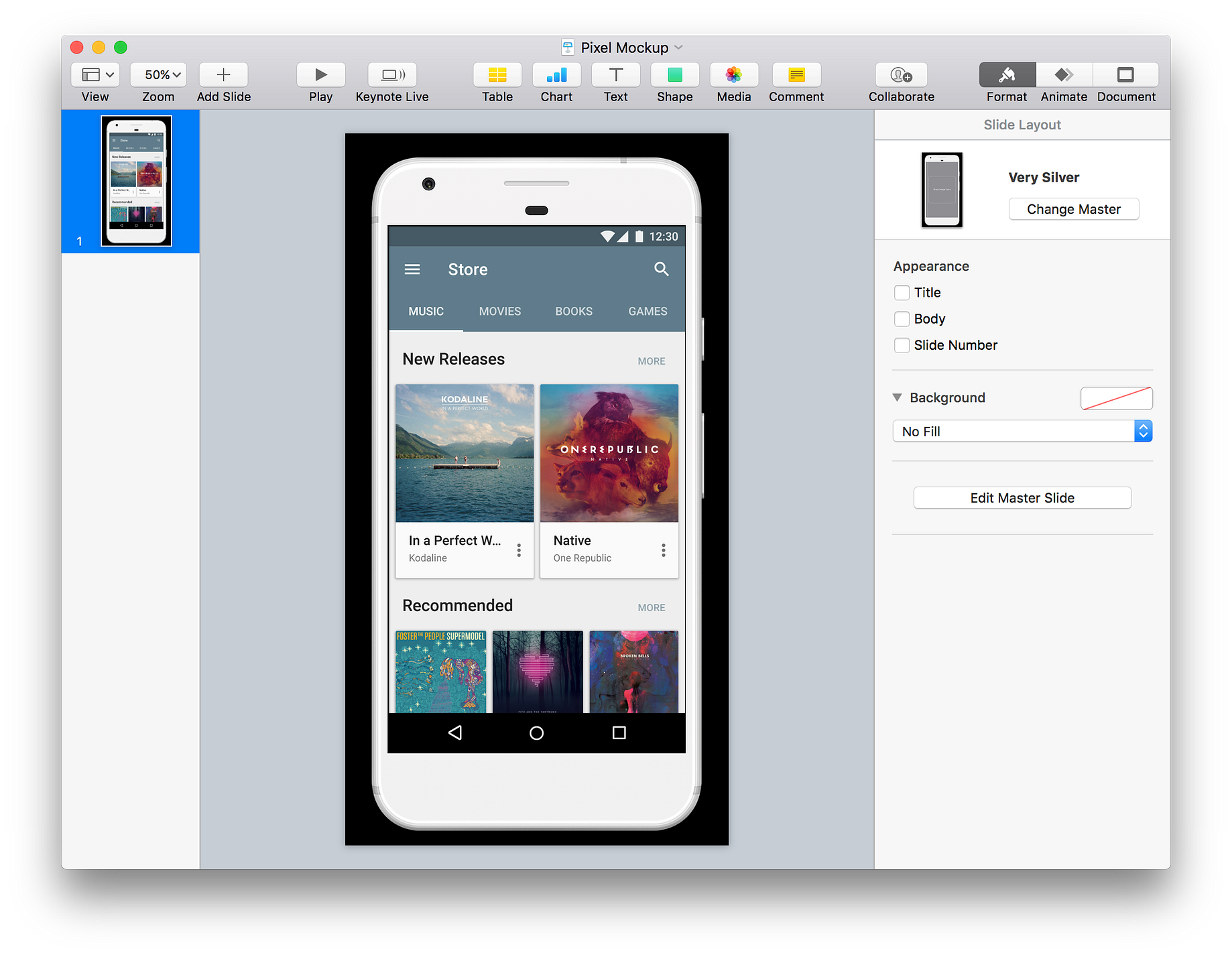Add a Text box
Image resolution: width=1232 pixels, height=957 pixels.
[x=615, y=75]
